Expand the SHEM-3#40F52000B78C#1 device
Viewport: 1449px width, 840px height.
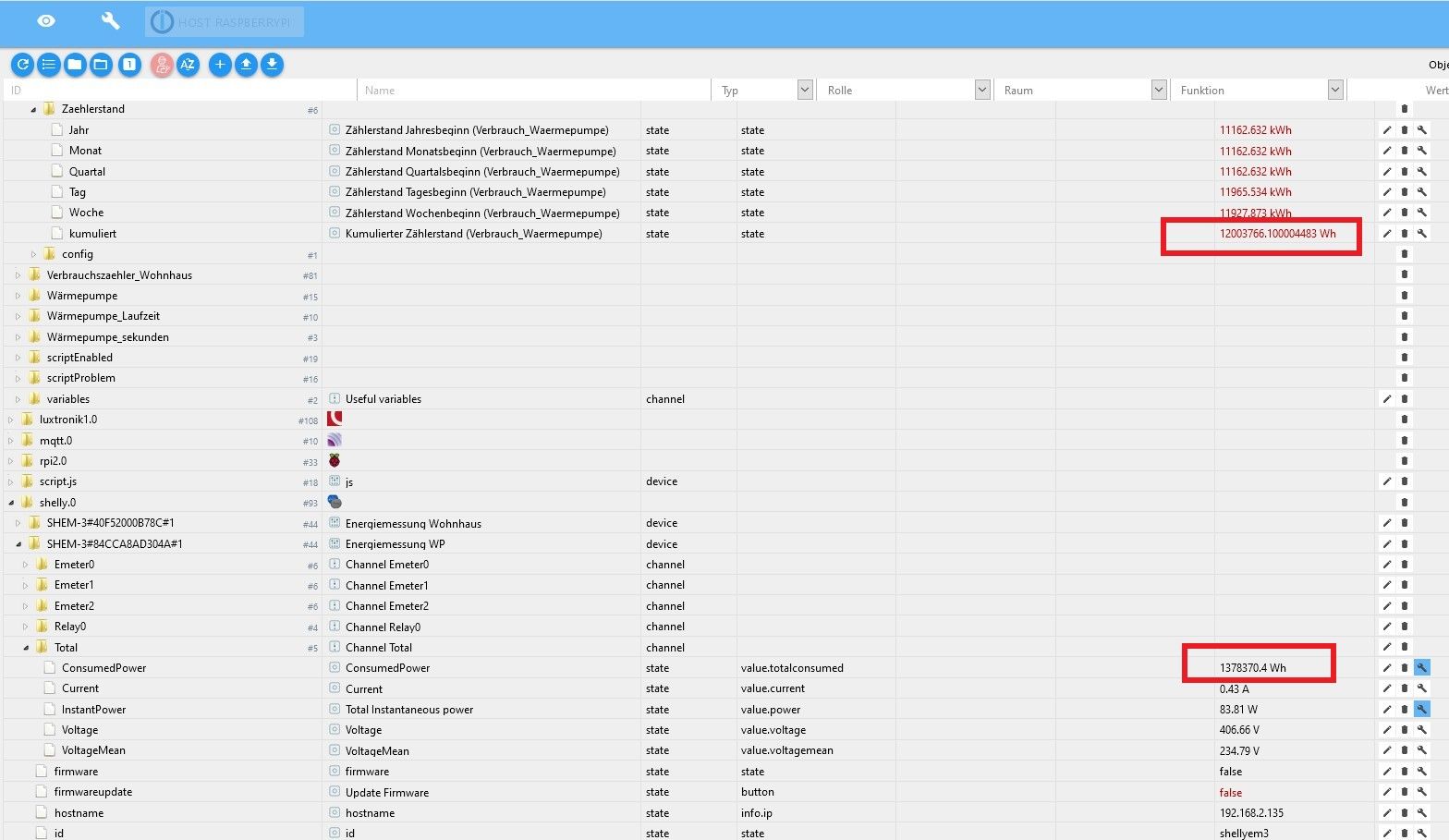(18, 523)
